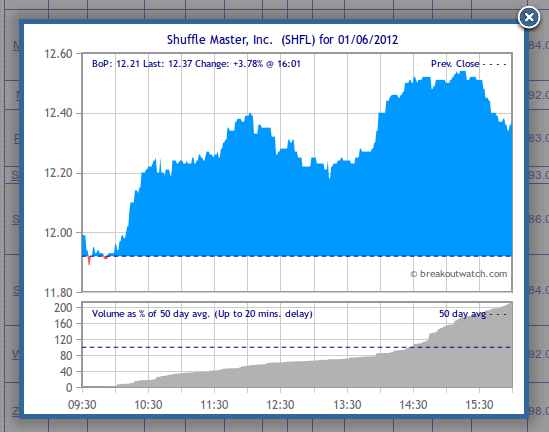Click the 12.00 price axis label

(x=58, y=232)
